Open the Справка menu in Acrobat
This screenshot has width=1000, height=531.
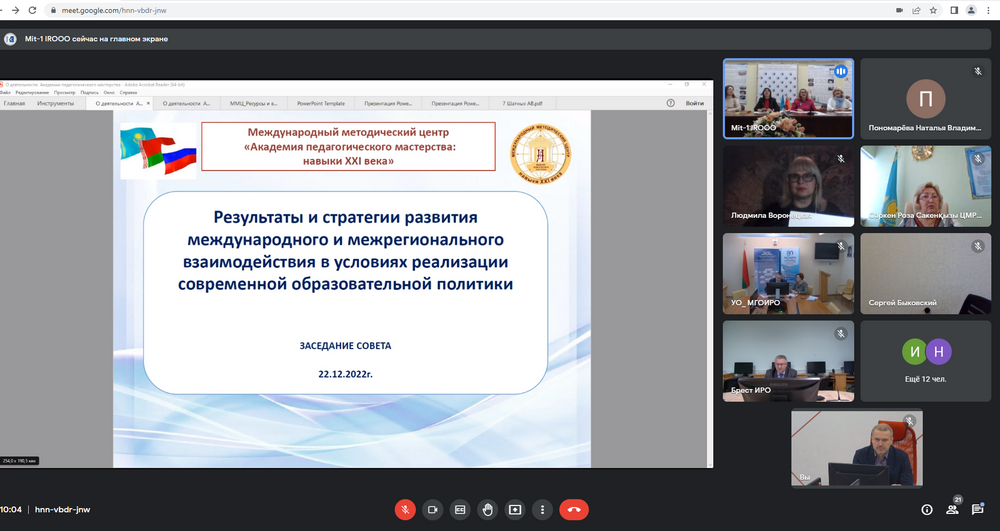[128, 92]
